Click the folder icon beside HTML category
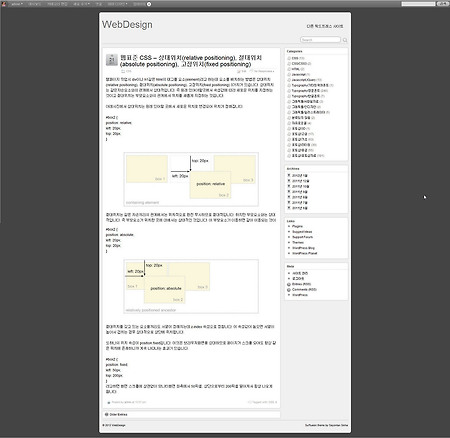450x438 pixels. (x=289, y=69)
